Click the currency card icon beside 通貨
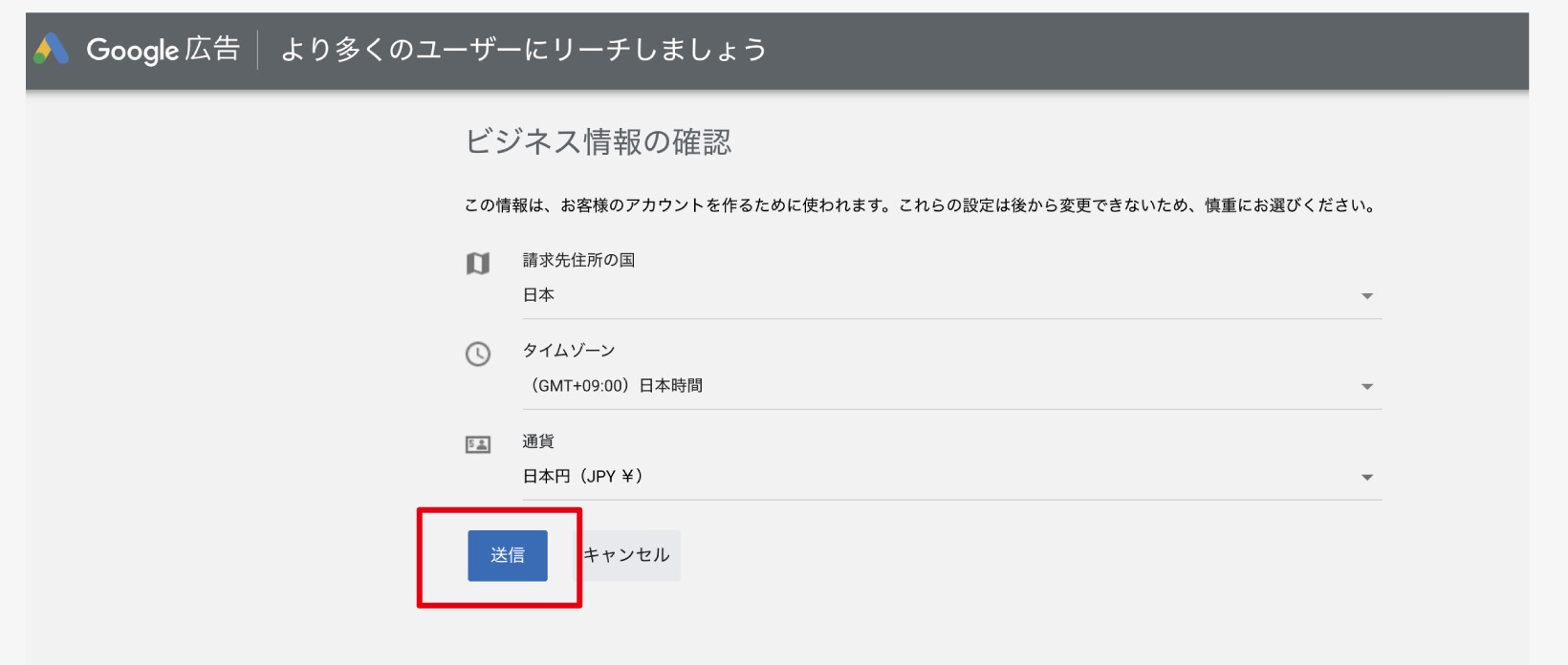This screenshot has width=1568, height=665. pyautogui.click(x=478, y=444)
